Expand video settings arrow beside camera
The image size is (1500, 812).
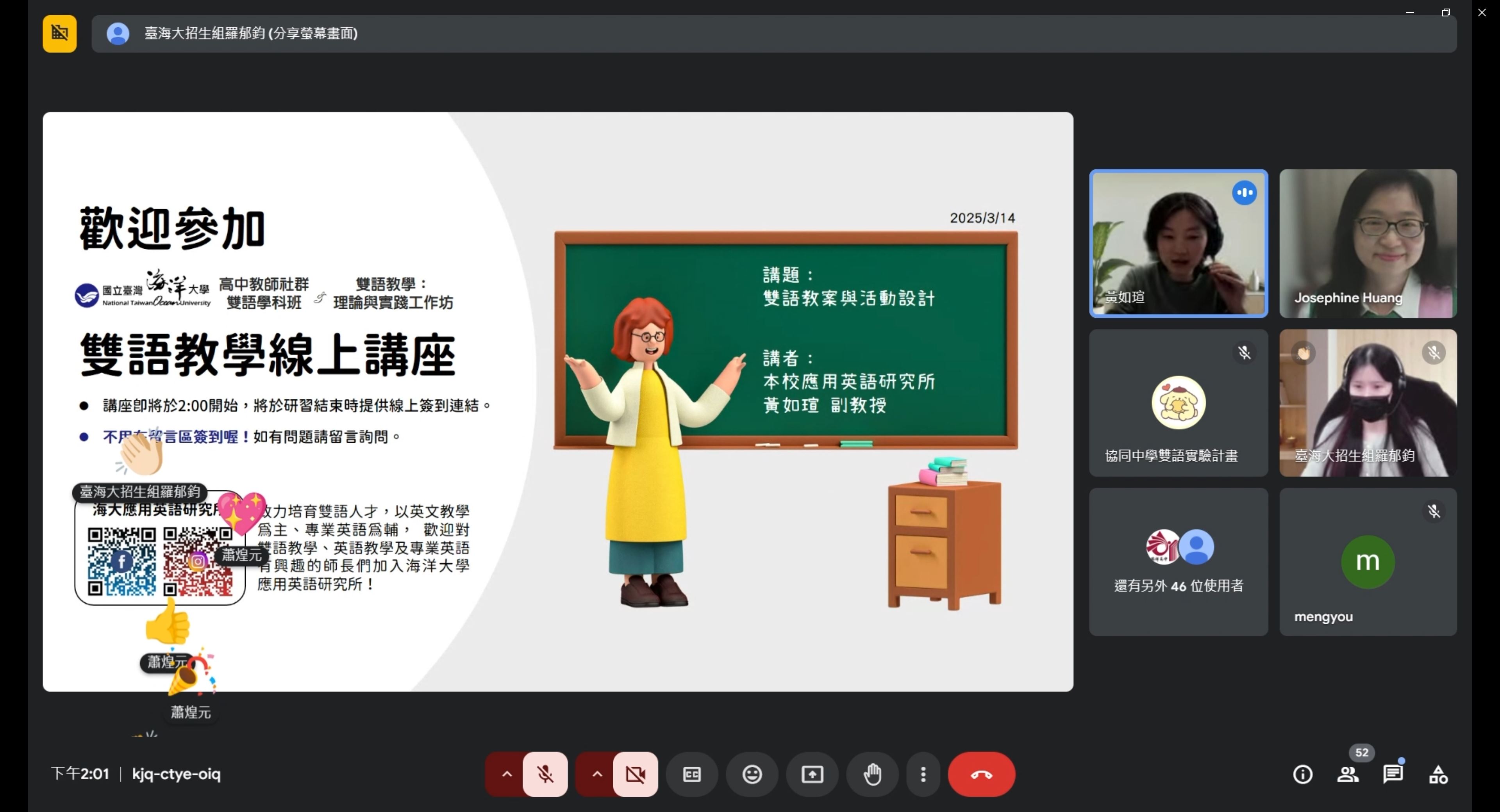click(x=597, y=774)
